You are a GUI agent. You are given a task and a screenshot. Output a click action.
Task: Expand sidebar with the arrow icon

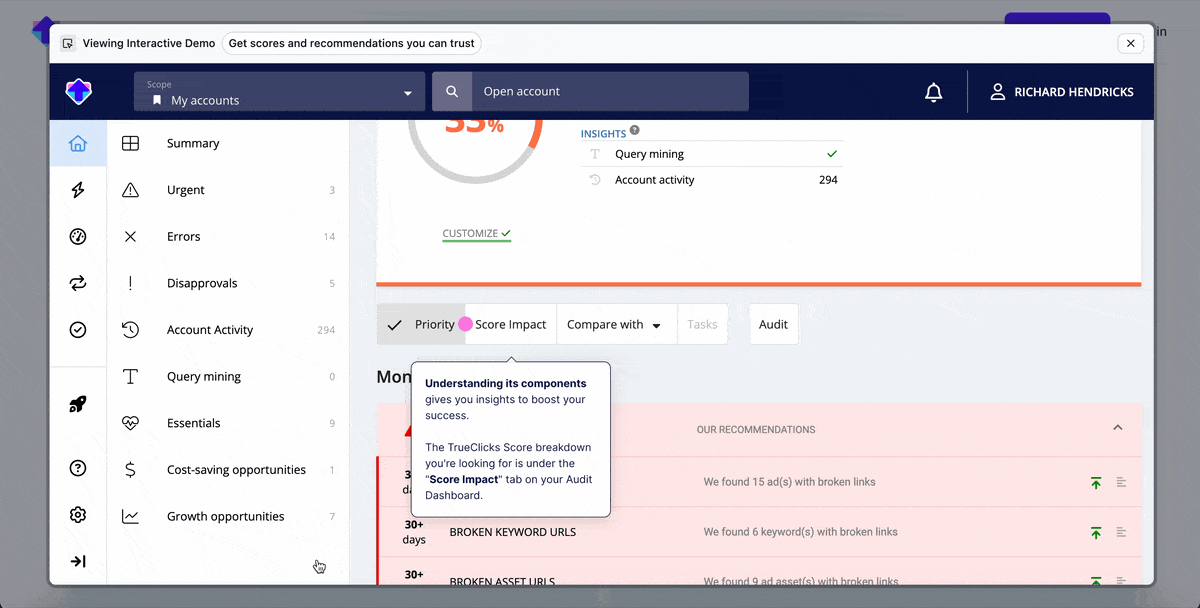pos(78,561)
